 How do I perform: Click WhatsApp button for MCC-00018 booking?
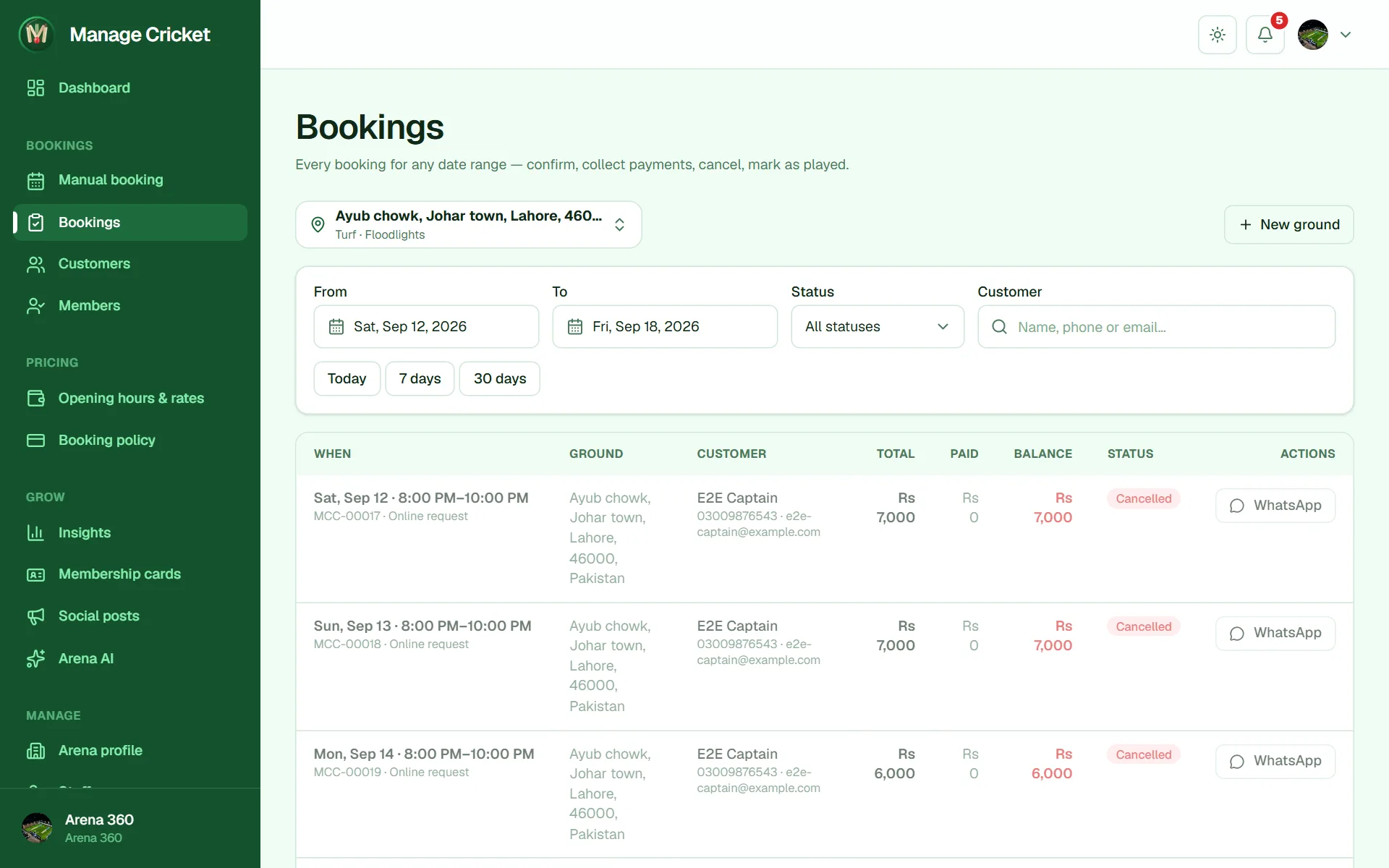pos(1275,634)
